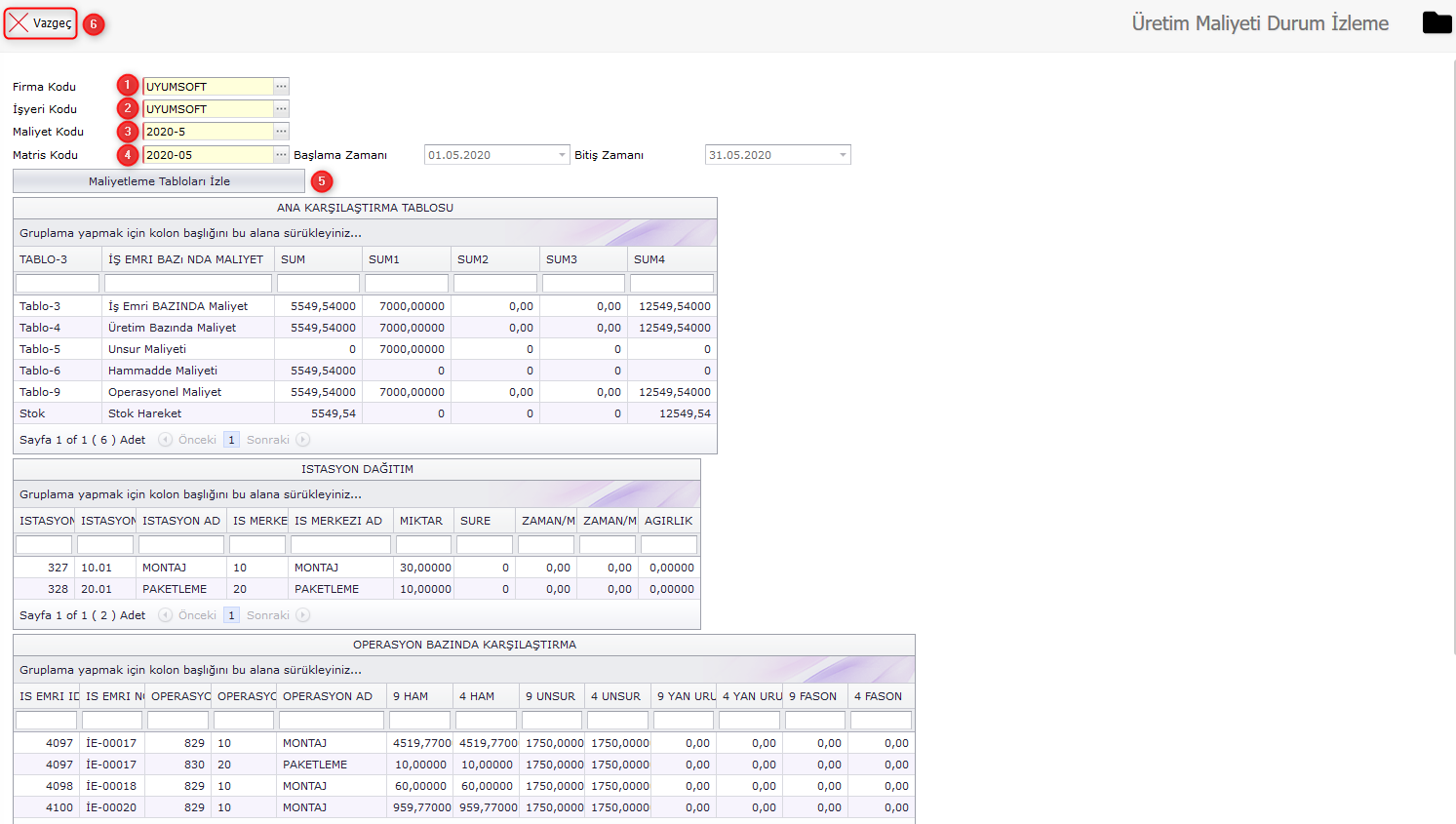Screen dimensions: 1456x824
Task: Click the Operasyon Bazında grouping drop area
Action: (464, 670)
